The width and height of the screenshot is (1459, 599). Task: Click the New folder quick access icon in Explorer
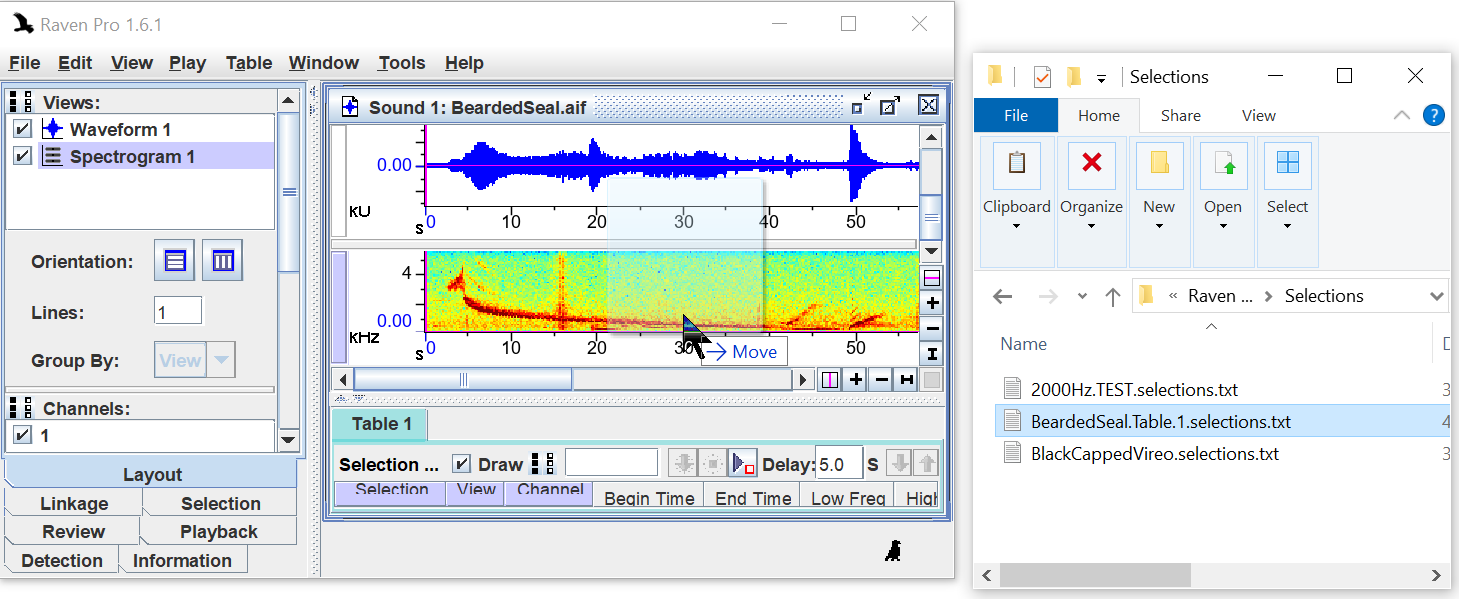[1074, 77]
